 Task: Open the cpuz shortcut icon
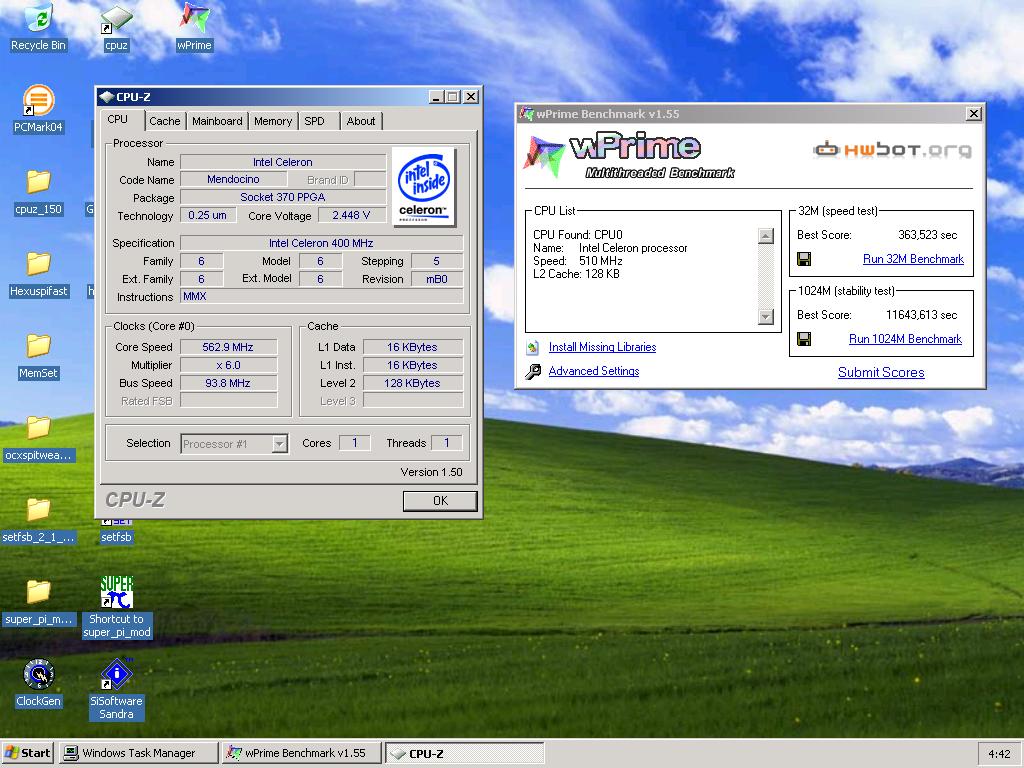(x=116, y=27)
